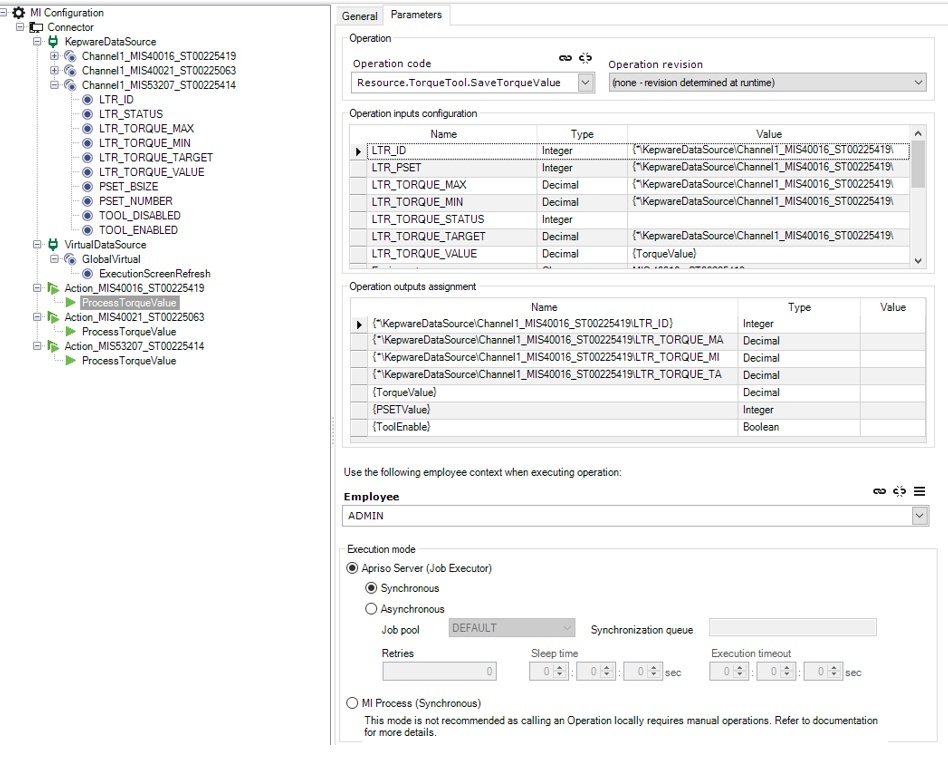Select the LTR_ID input row arrow indicator
Image resolution: width=948 pixels, height=770 pixels.
click(359, 151)
